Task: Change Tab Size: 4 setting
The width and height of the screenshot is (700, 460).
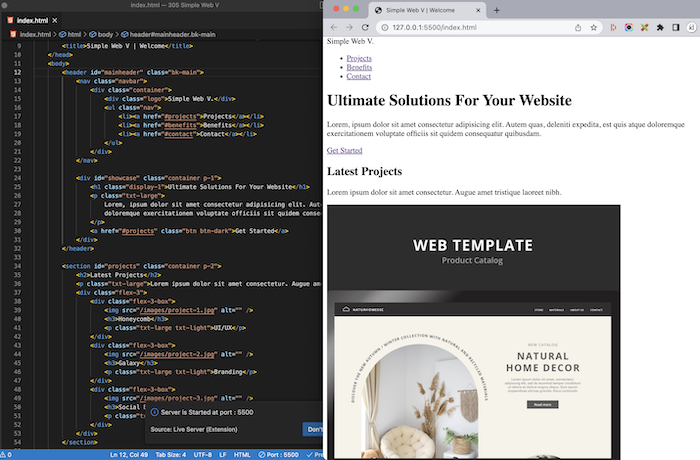Action: tap(171, 455)
